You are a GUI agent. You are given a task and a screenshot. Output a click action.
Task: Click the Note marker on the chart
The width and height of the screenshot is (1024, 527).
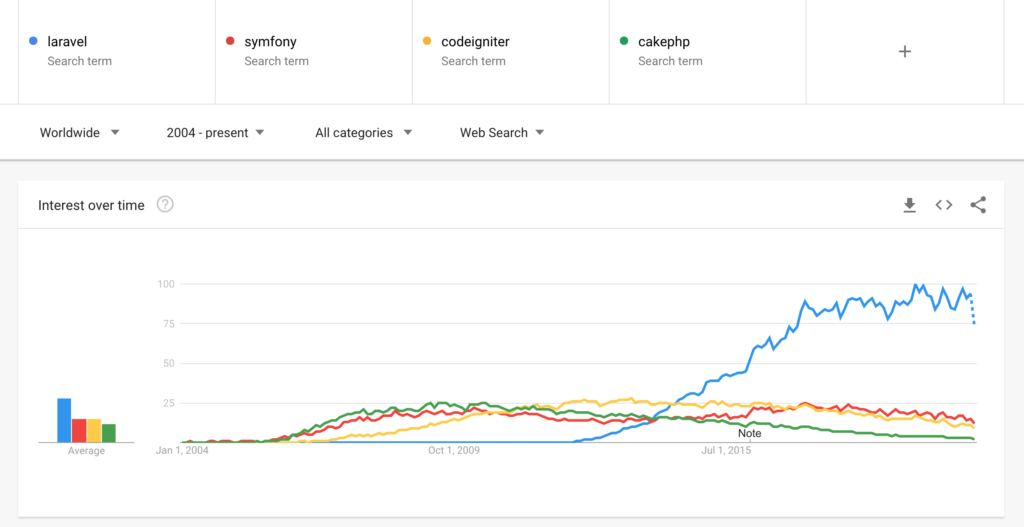click(750, 434)
